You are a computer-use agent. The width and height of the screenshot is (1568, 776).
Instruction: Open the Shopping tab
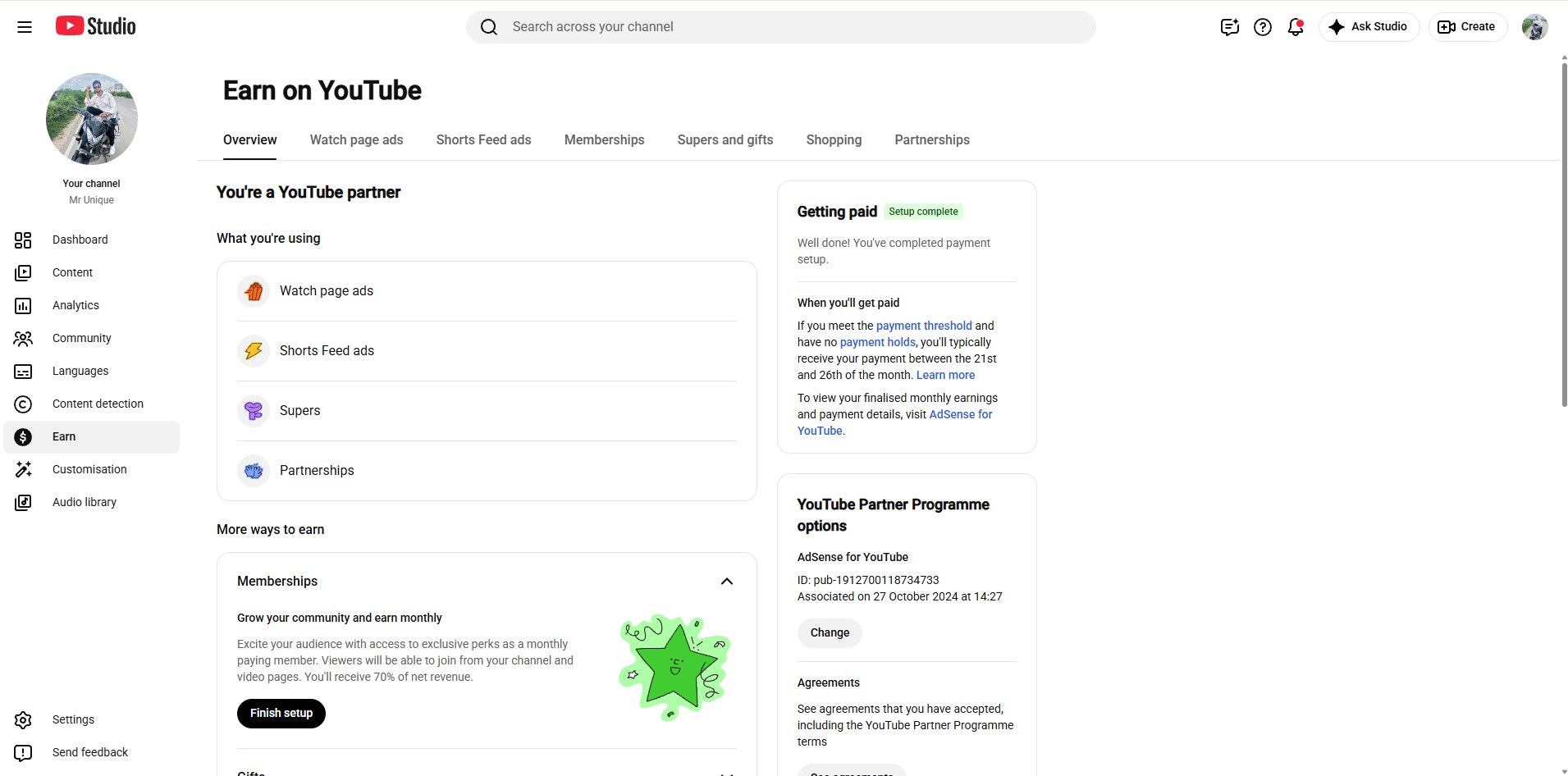834,139
